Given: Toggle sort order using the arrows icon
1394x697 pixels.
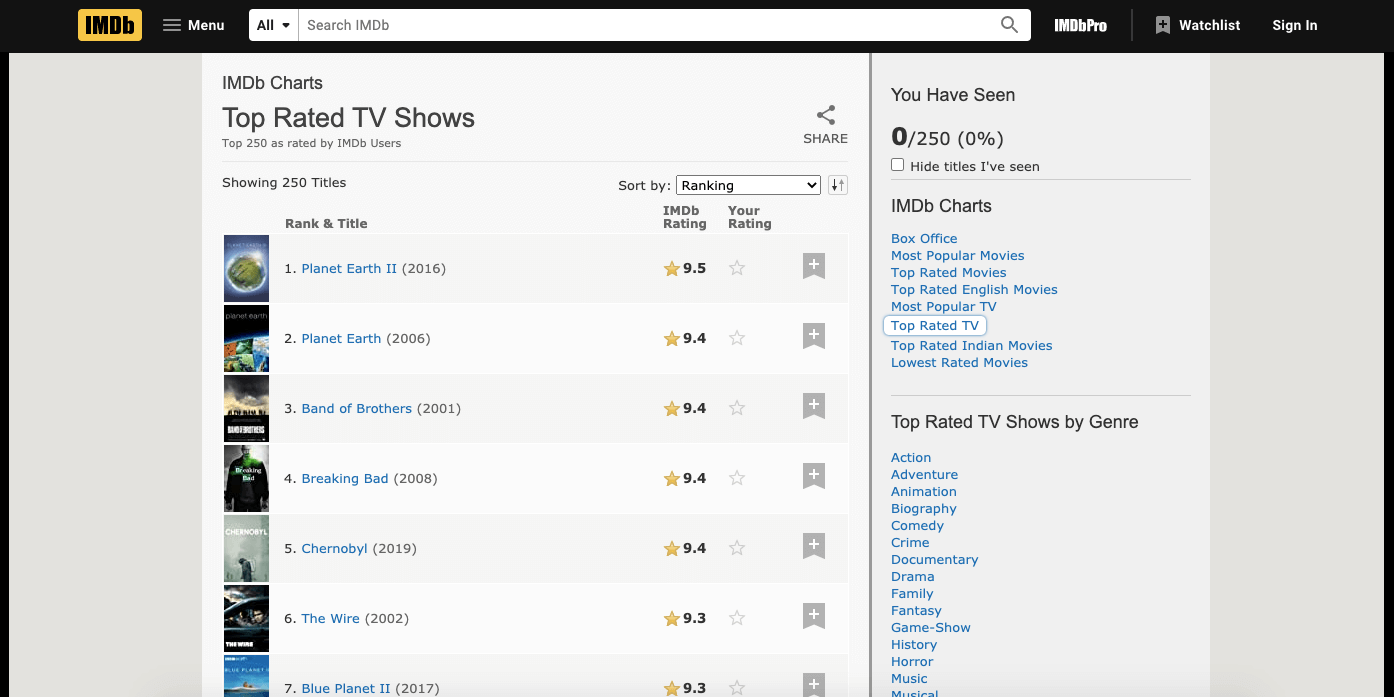Looking at the screenshot, I should tap(837, 185).
